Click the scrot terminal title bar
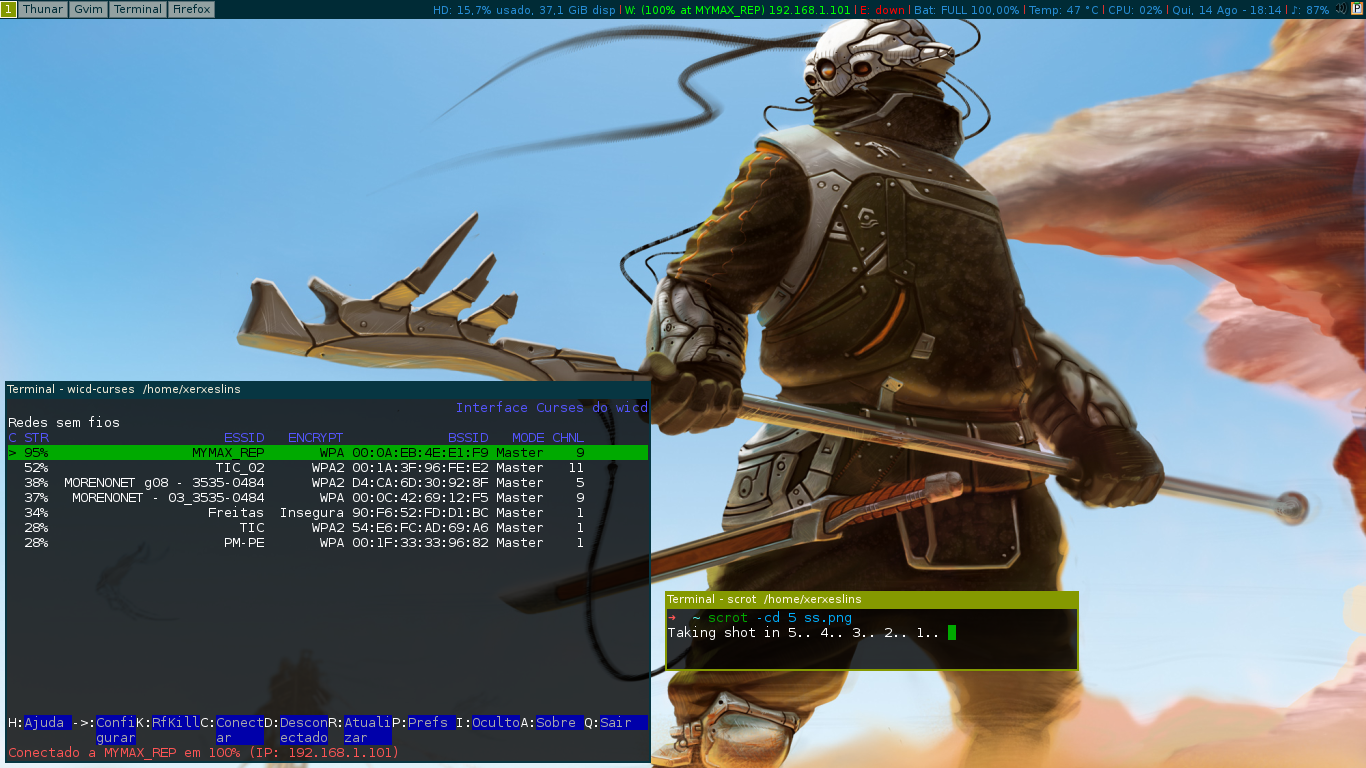 click(872, 599)
